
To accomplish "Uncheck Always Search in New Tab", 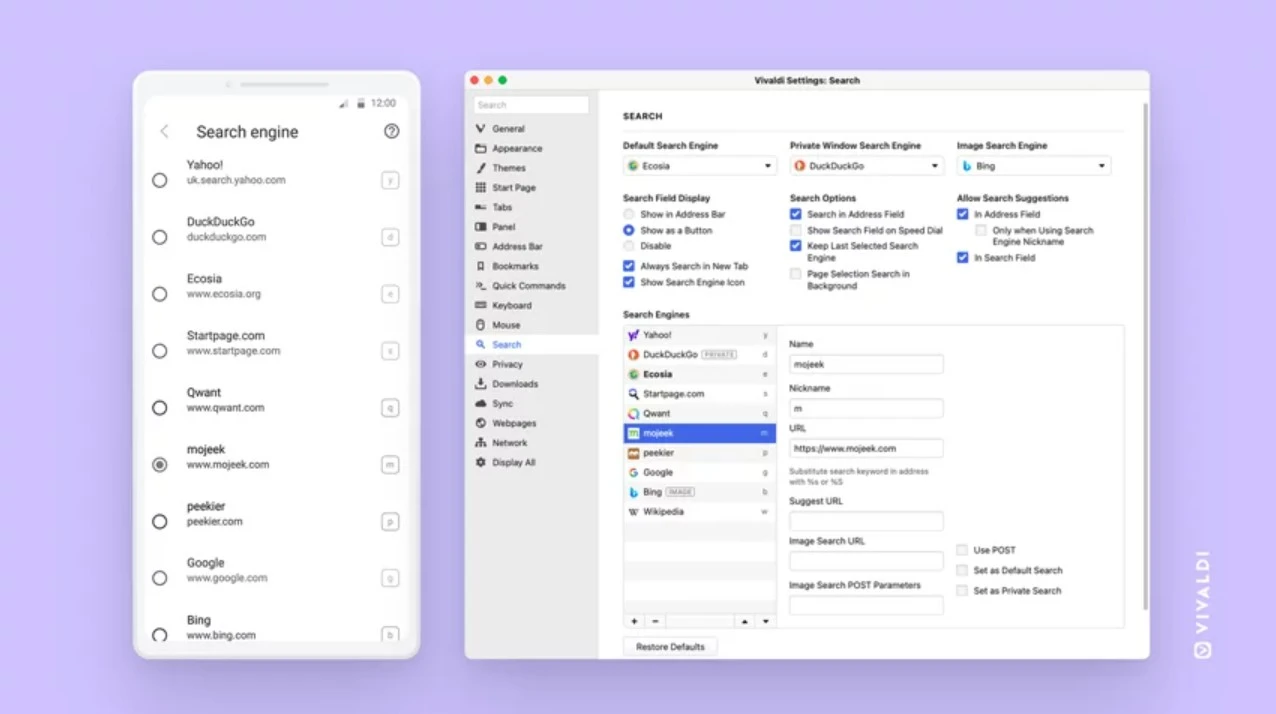I will pos(629,266).
